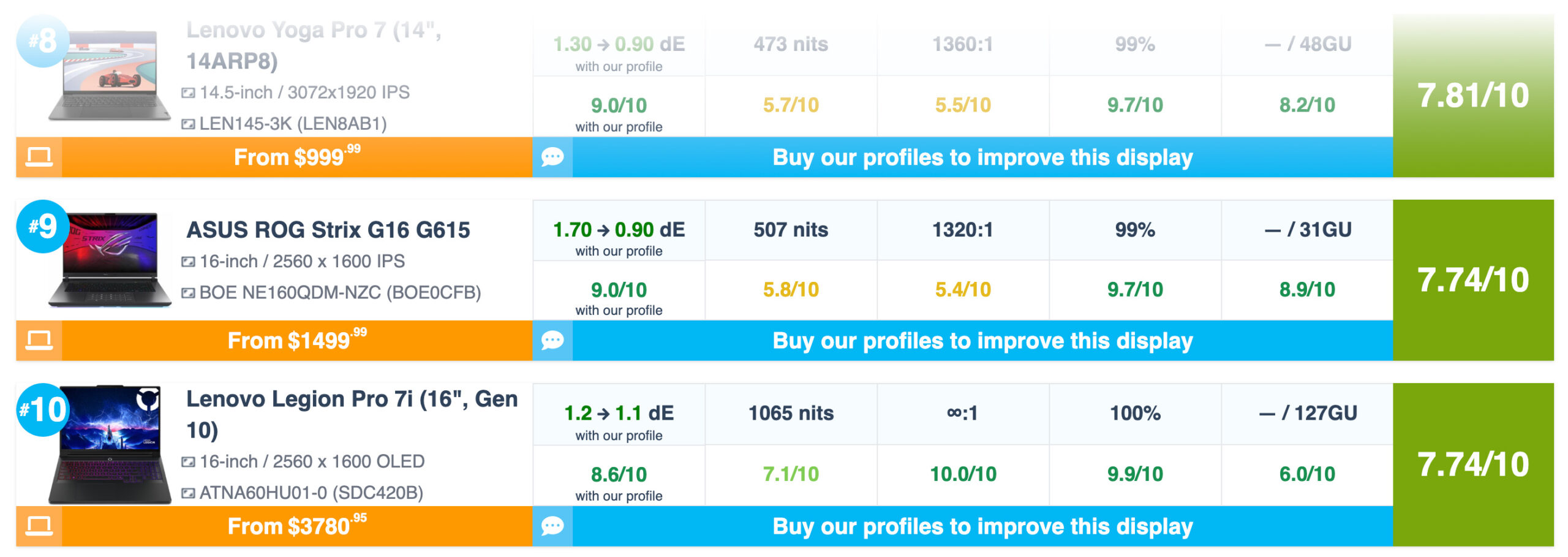1568x557 pixels.
Task: Click the laptop icon beside From $999.99
Action: point(39,157)
